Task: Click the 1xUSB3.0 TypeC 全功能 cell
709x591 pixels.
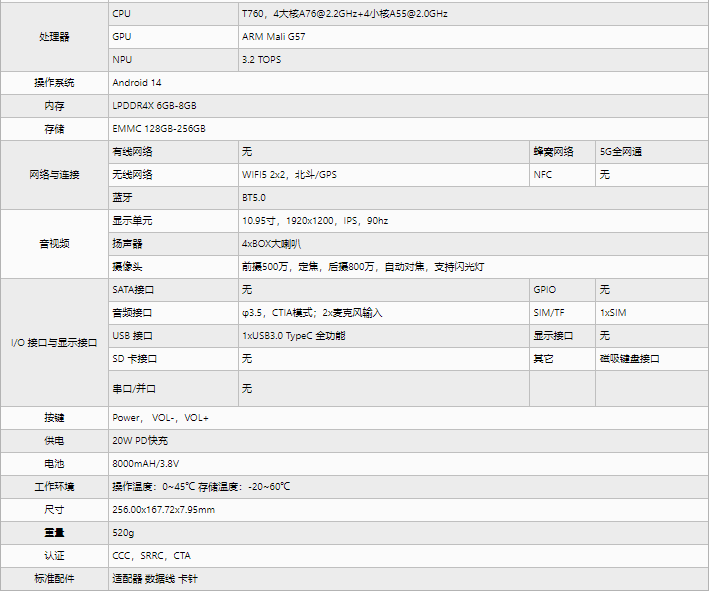Action: click(x=384, y=336)
